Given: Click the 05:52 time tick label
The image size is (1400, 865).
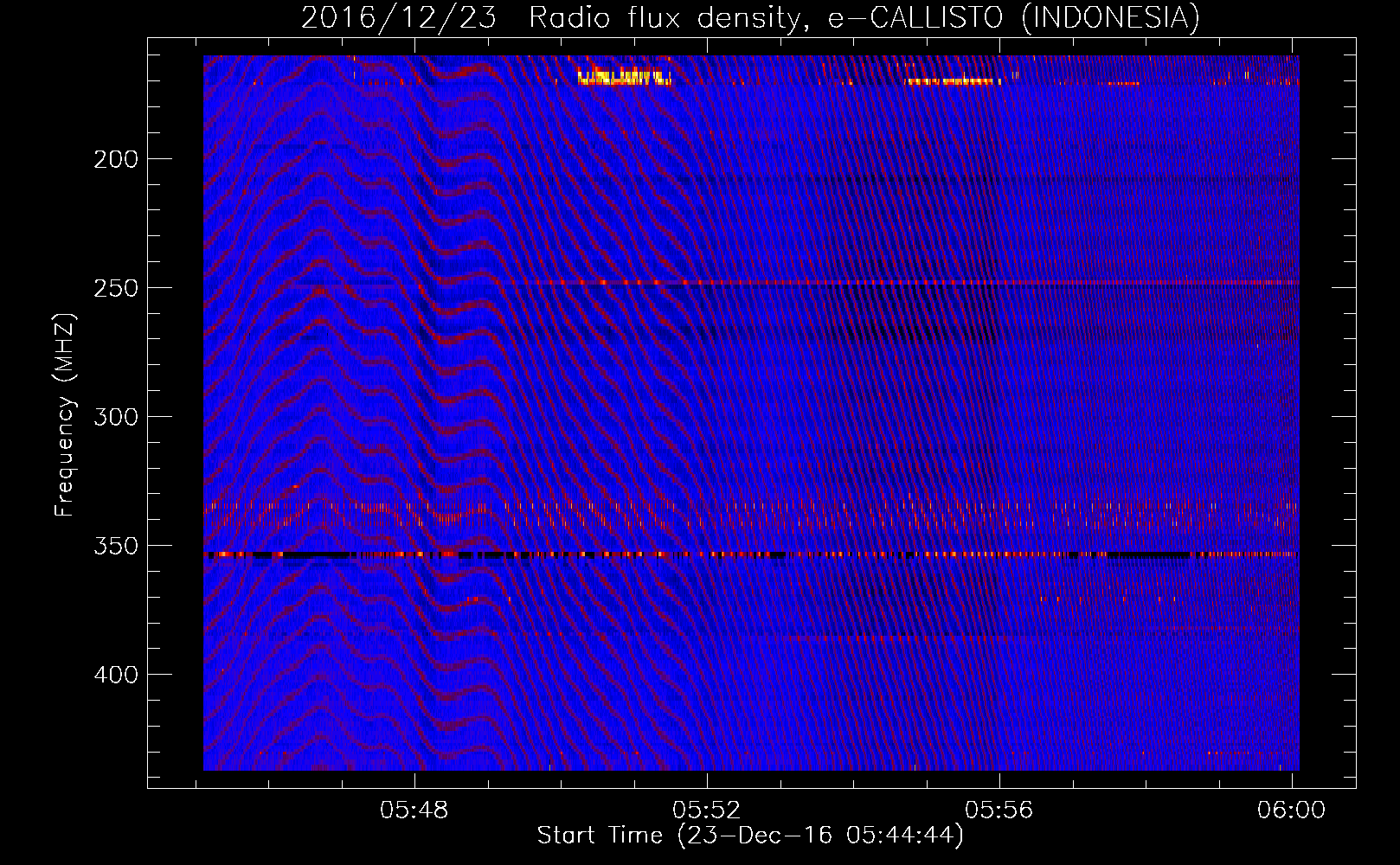Looking at the screenshot, I should pyautogui.click(x=707, y=810).
